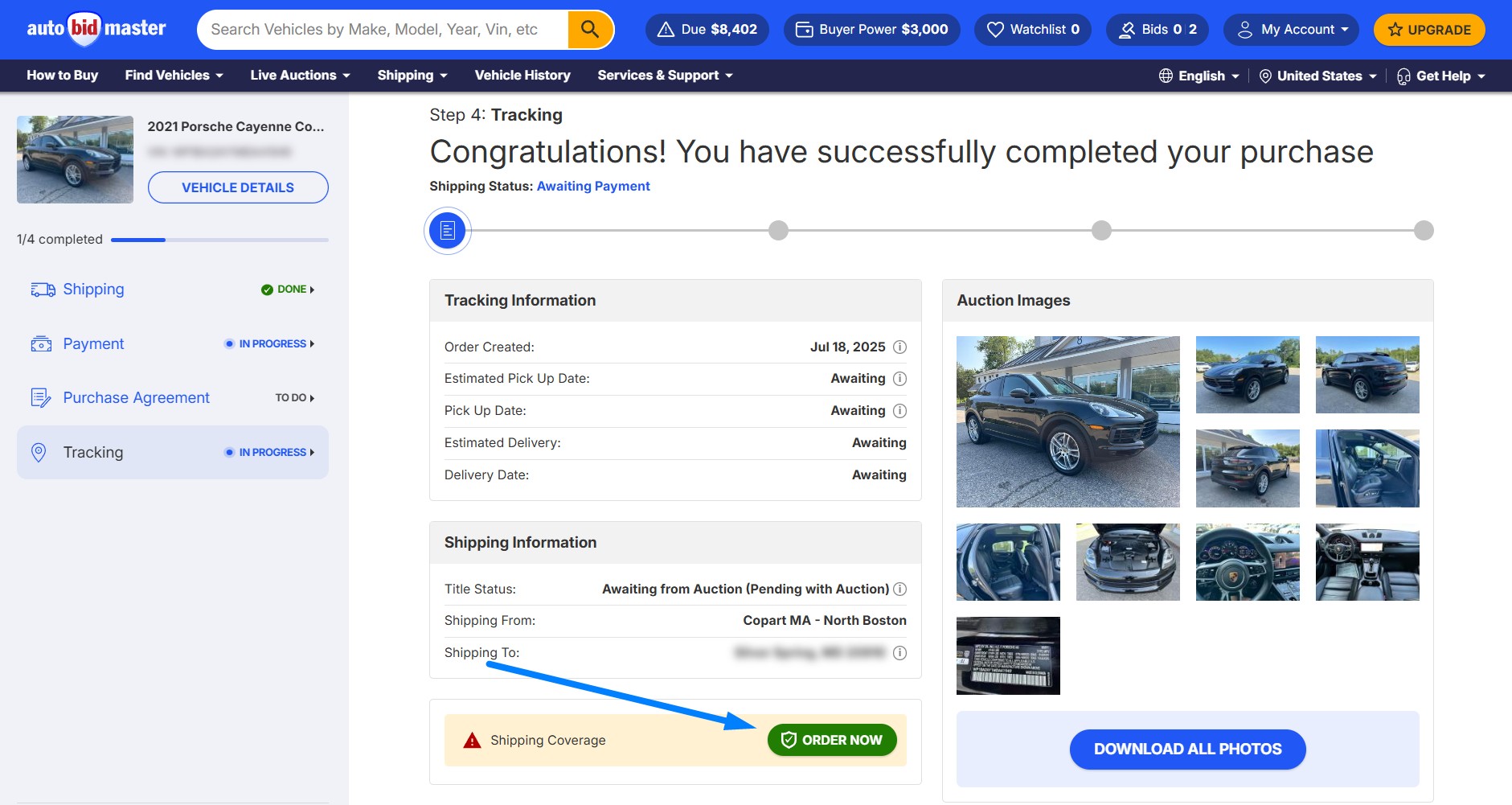This screenshot has width=1512, height=805.
Task: Open the Due $8,402 alert
Action: tap(707, 30)
